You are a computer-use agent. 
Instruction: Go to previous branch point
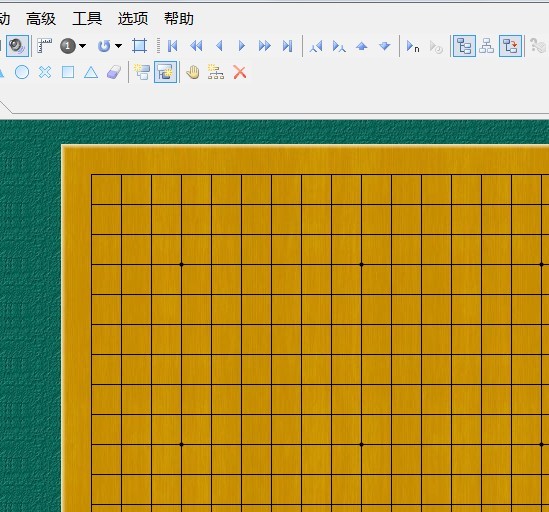tap(316, 46)
